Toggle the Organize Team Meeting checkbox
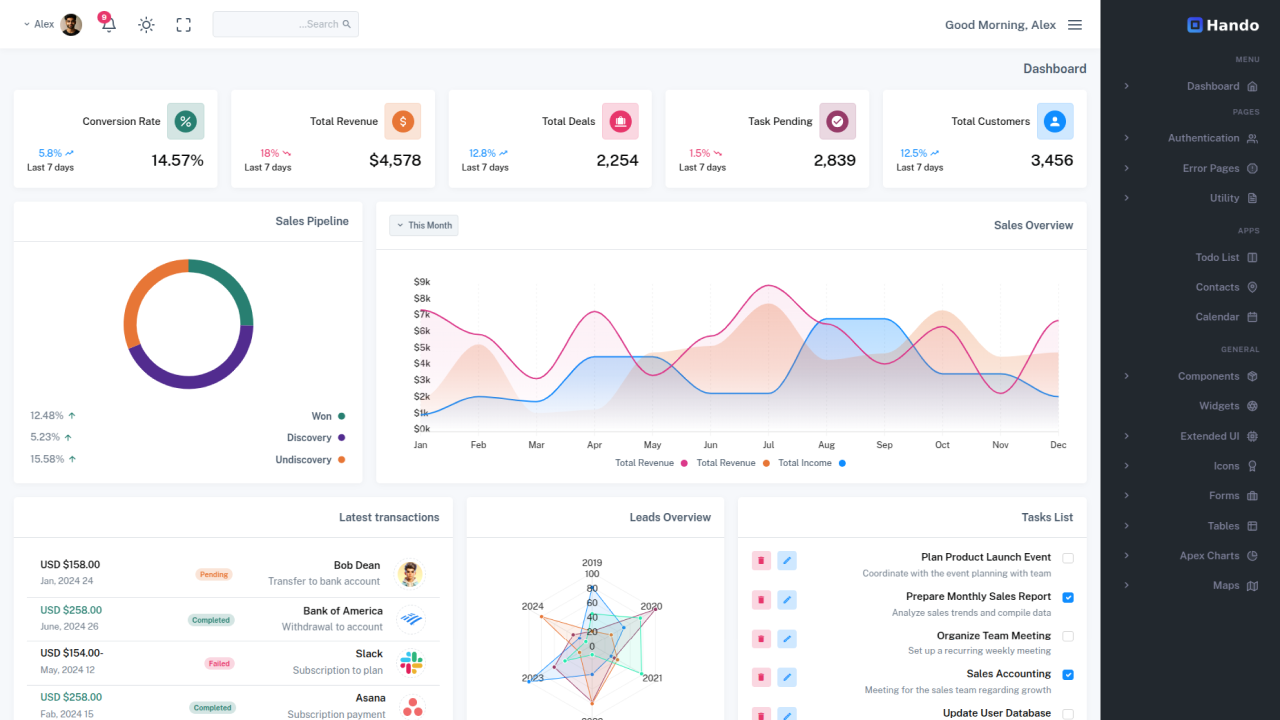This screenshot has height=720, width=1280. click(1069, 637)
